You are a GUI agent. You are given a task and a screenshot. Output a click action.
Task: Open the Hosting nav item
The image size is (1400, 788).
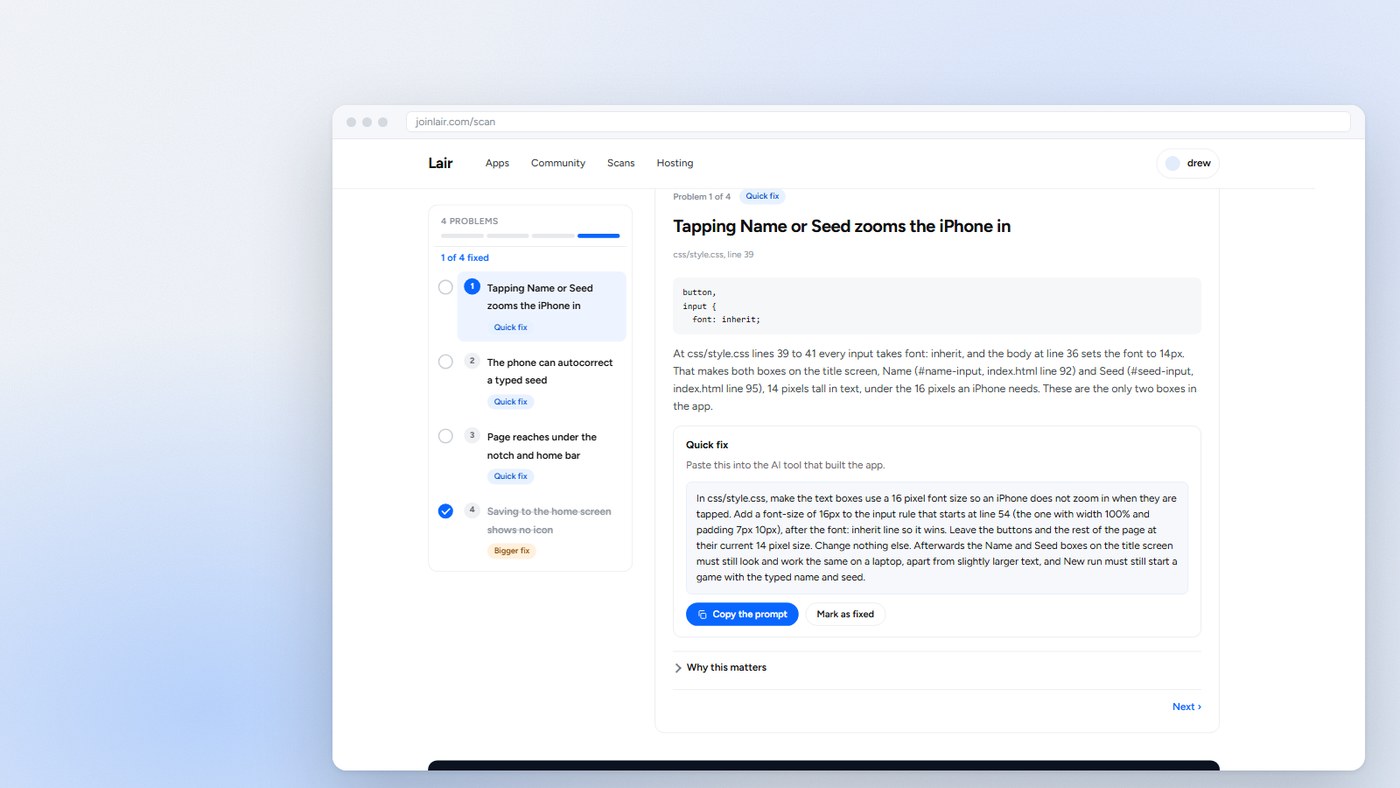[675, 163]
